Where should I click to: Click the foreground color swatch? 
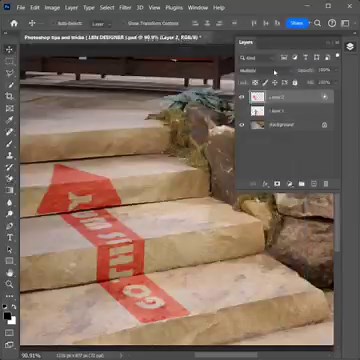(7, 316)
